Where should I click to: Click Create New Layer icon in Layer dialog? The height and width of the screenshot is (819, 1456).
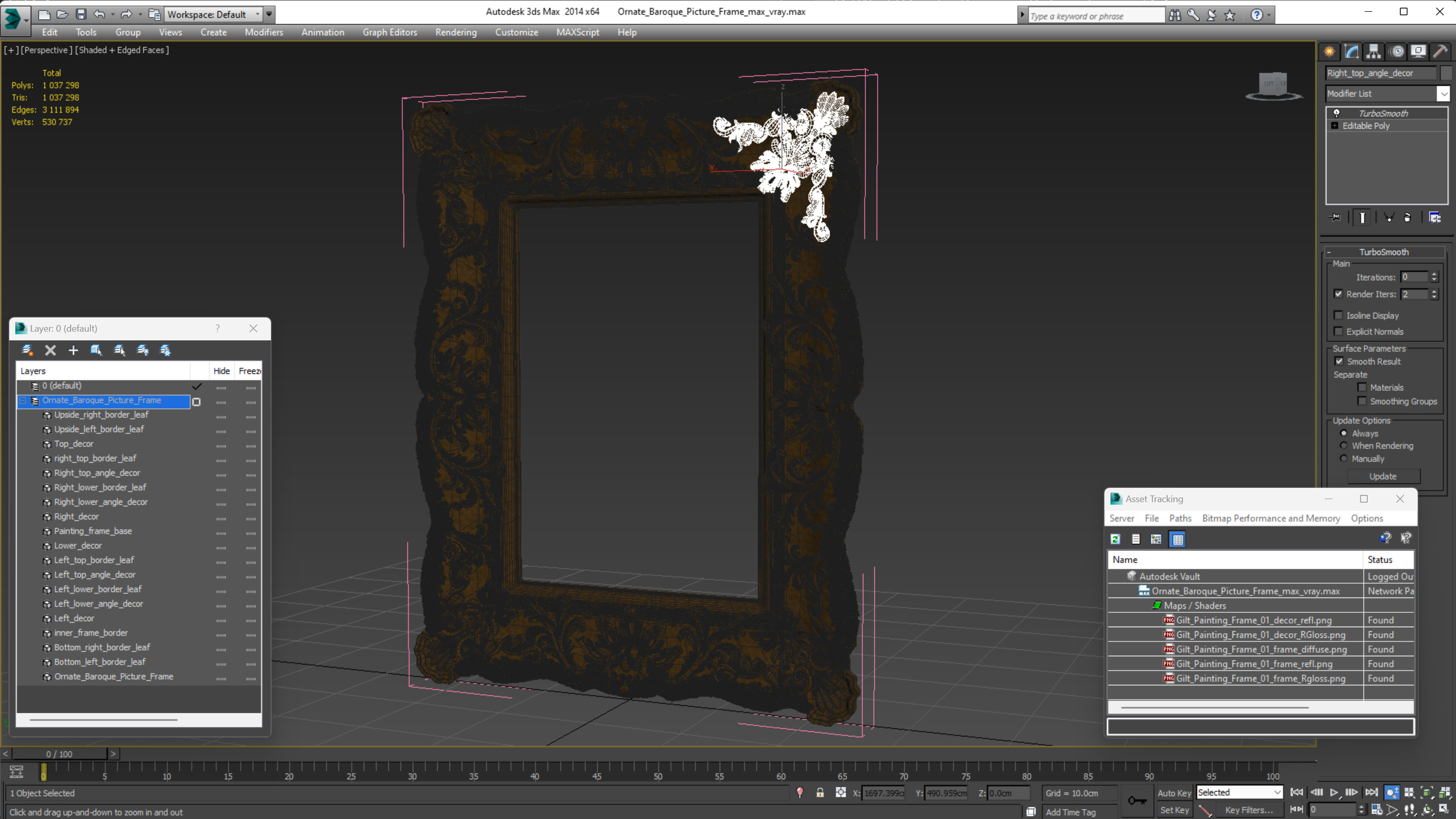point(27,351)
